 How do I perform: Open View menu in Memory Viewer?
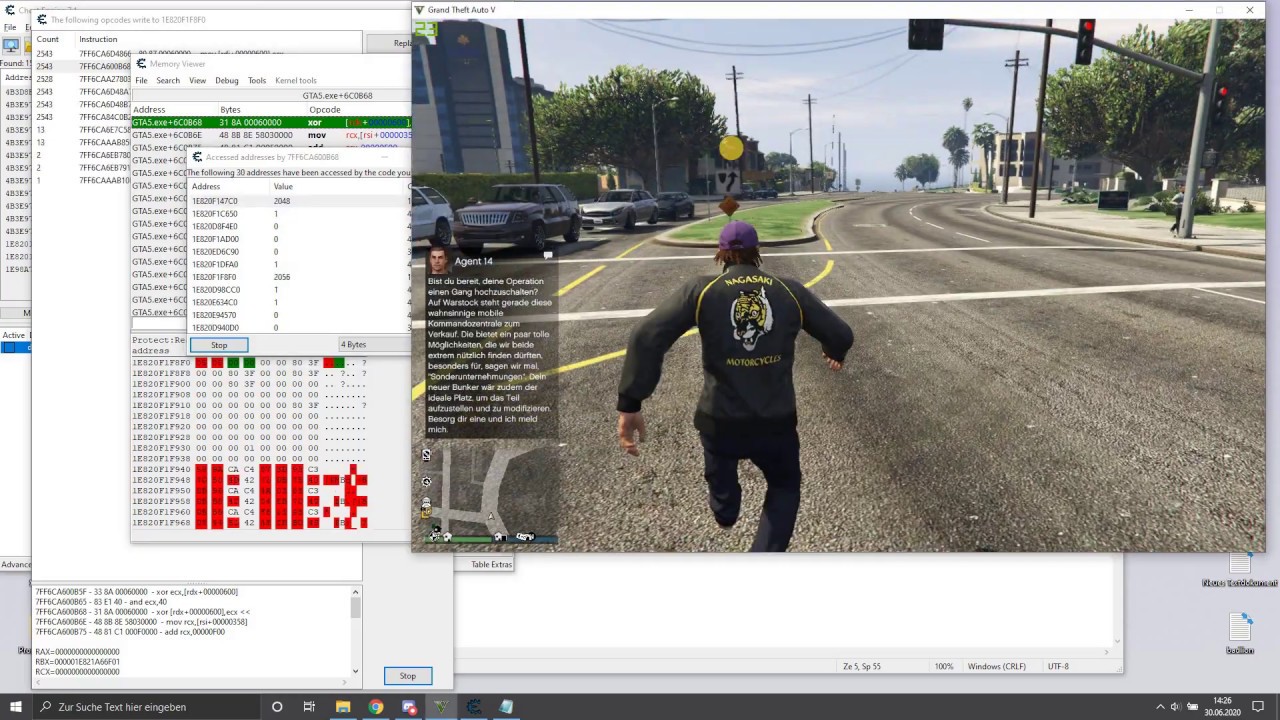pos(197,80)
